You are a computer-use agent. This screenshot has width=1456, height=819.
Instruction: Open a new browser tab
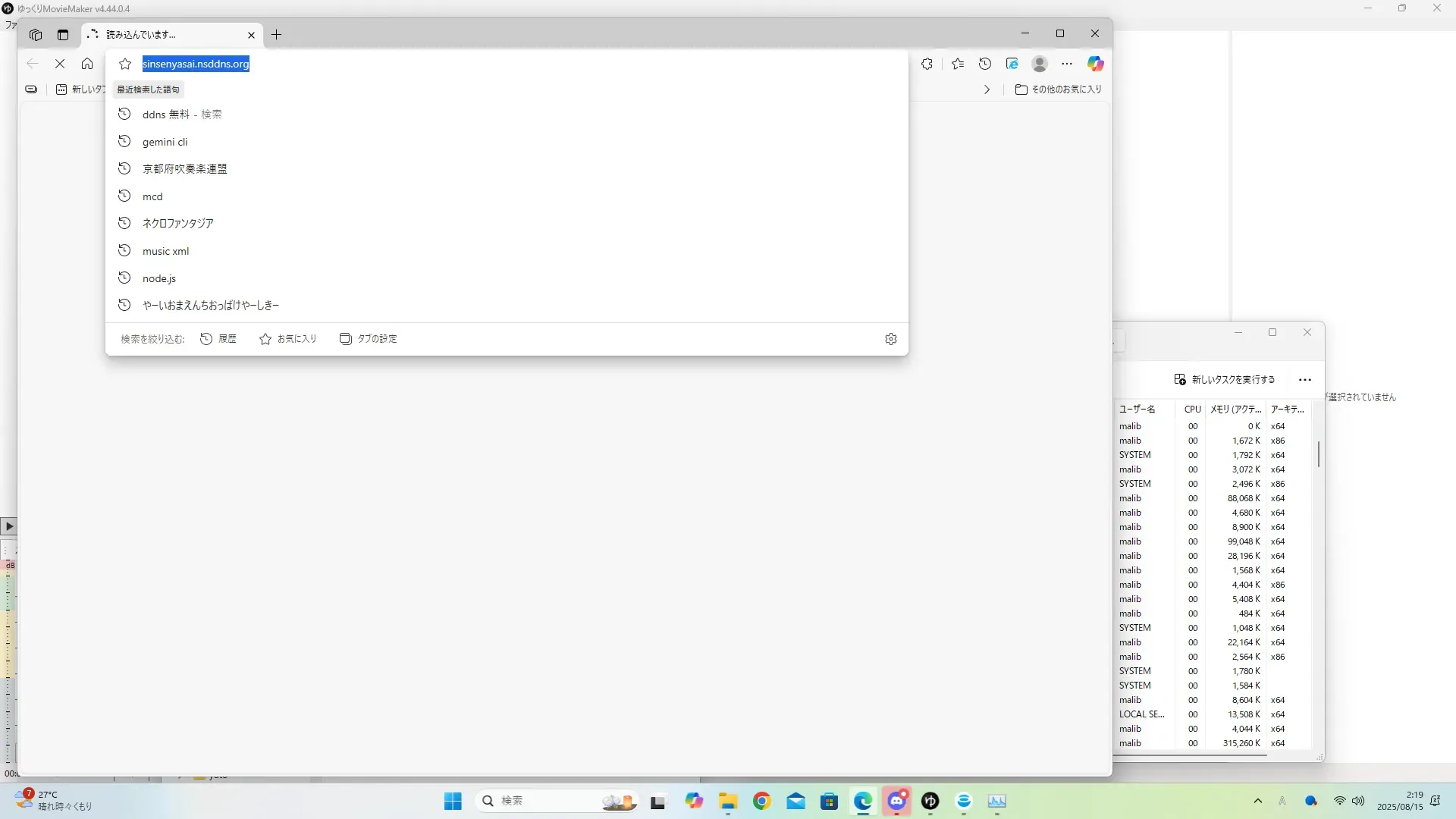pyautogui.click(x=277, y=35)
